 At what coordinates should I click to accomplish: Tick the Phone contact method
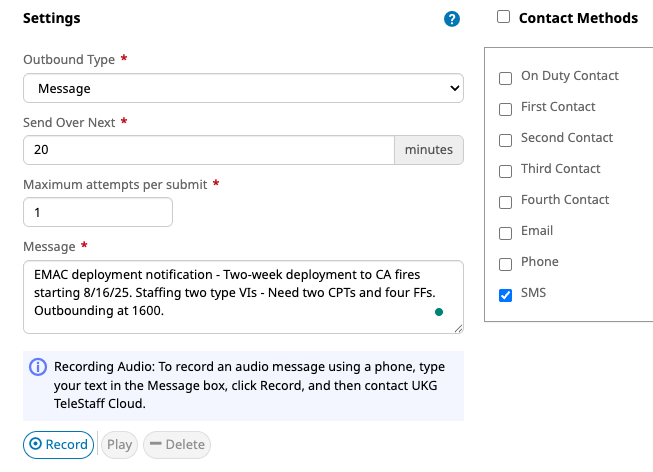click(505, 264)
